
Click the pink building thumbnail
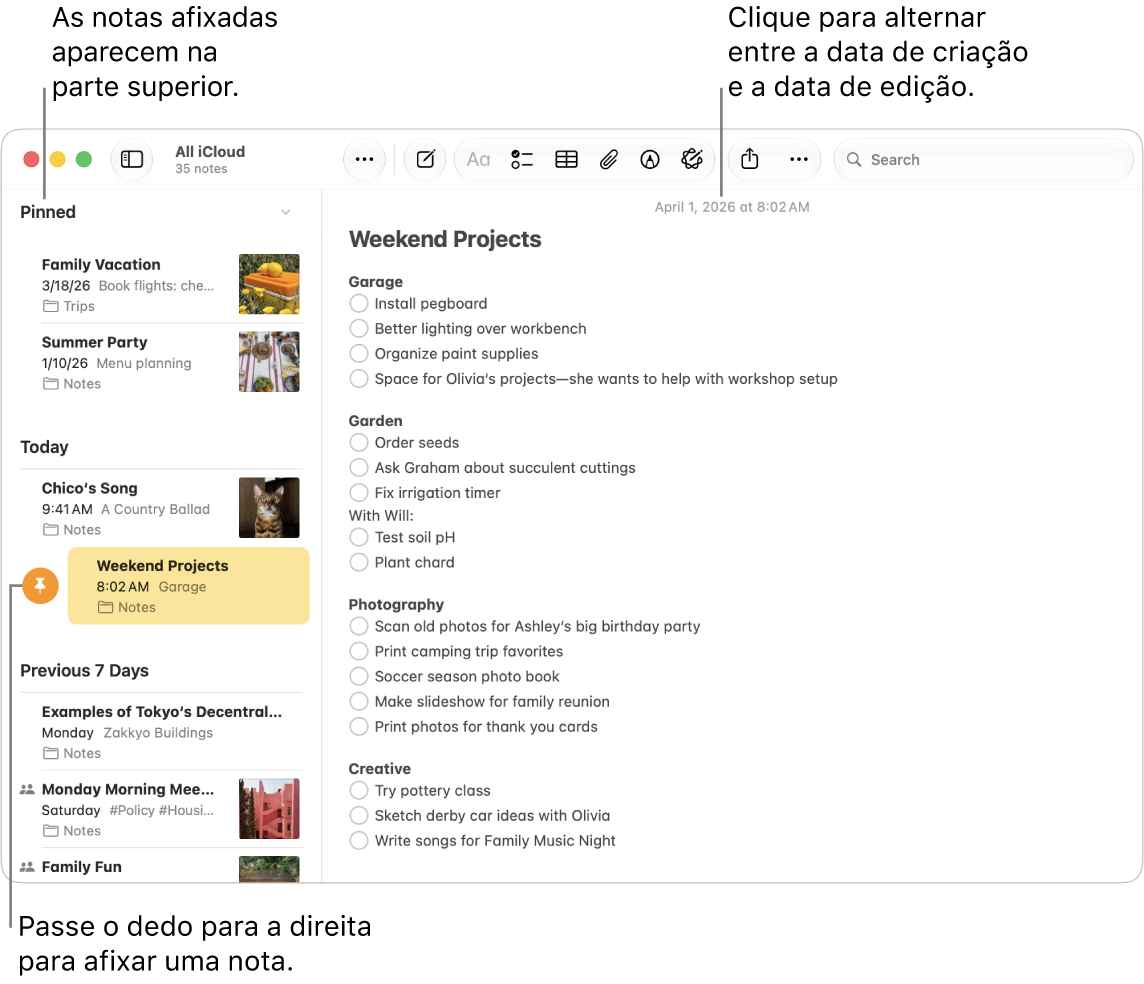(x=269, y=808)
